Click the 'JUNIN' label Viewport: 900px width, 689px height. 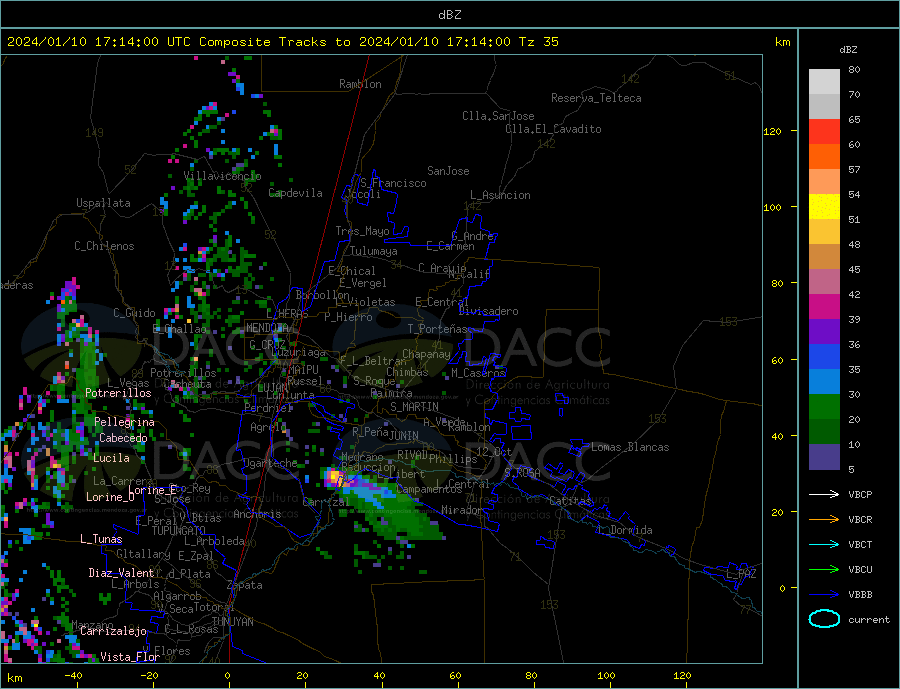point(404,436)
